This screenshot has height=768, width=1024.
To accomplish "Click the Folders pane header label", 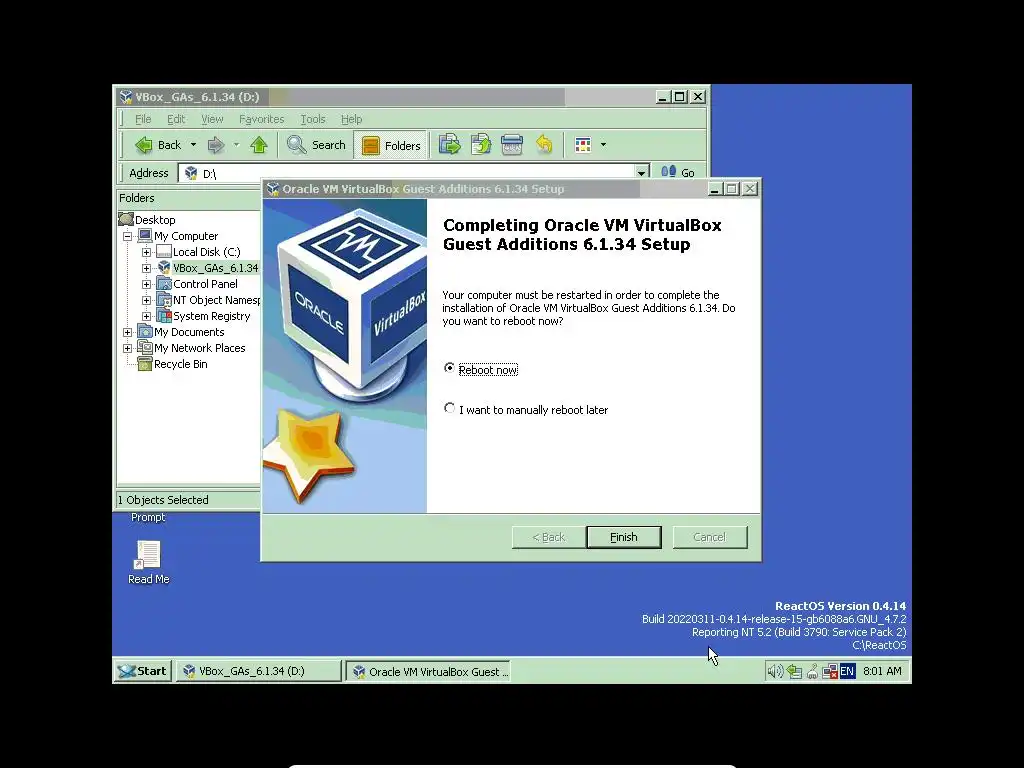I will (136, 198).
